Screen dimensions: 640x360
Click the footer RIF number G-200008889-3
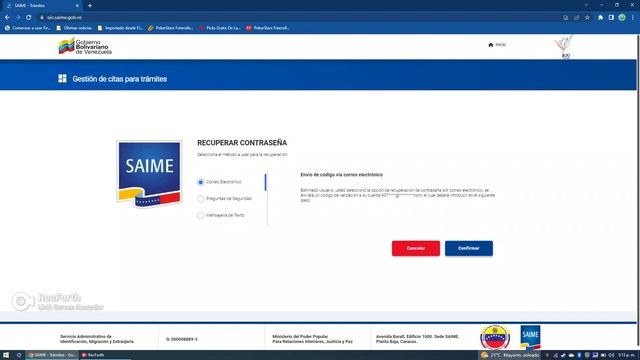coord(182,339)
